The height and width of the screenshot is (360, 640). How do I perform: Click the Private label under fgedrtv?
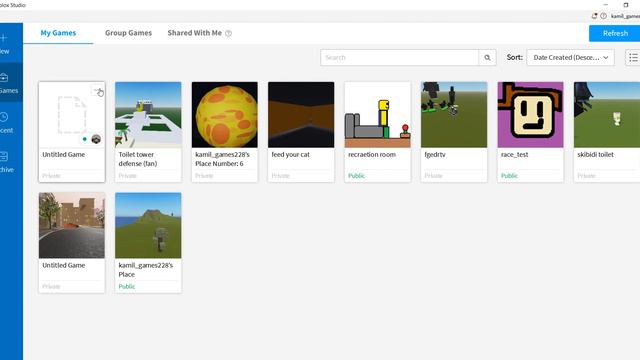[x=433, y=176]
